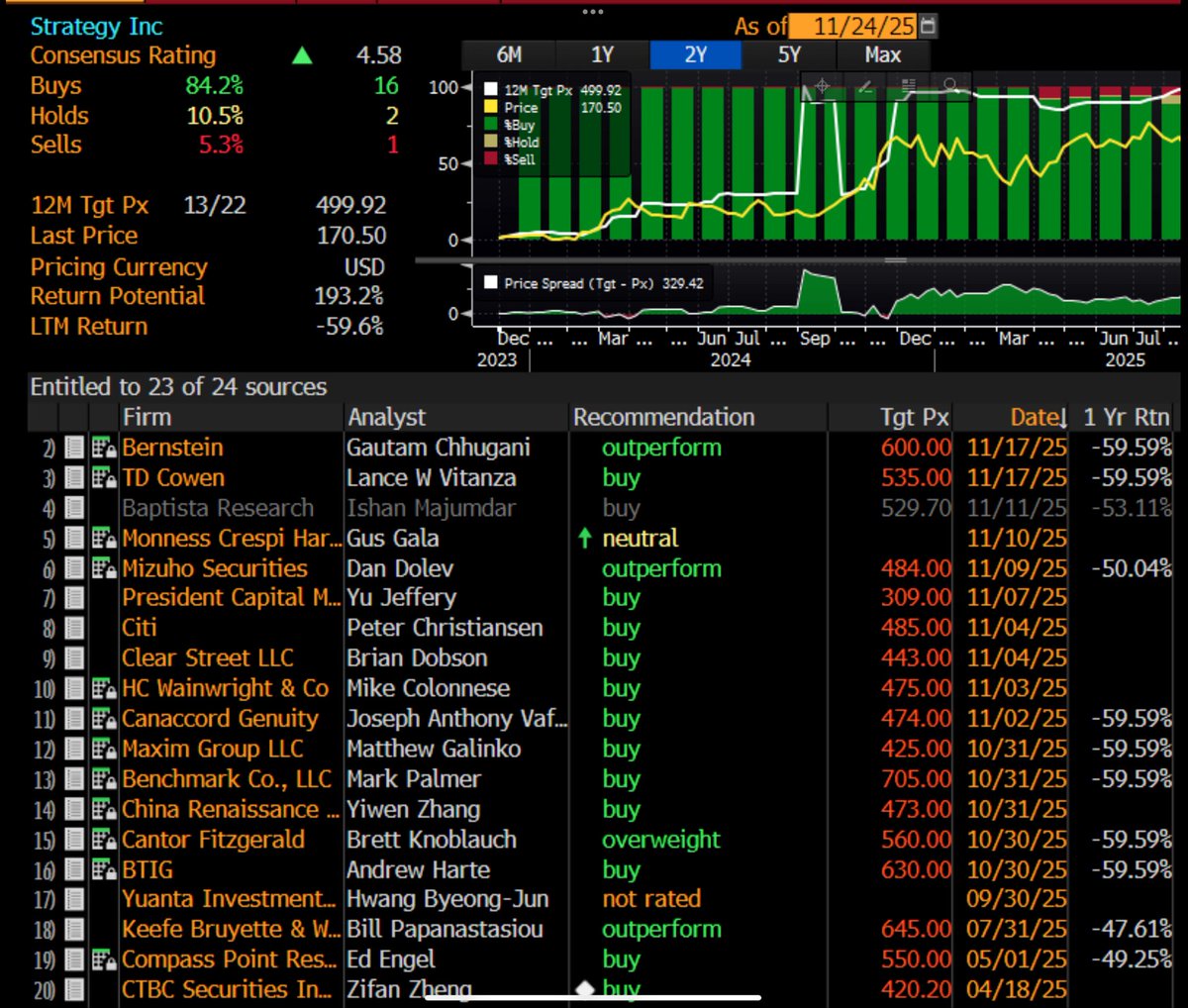
Task: Select the crosshair tool in chart toolbar
Action: pos(822,86)
